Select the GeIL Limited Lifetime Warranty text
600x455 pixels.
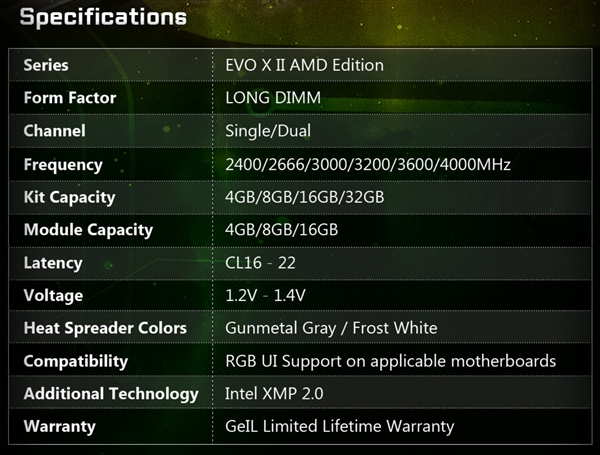[340, 427]
